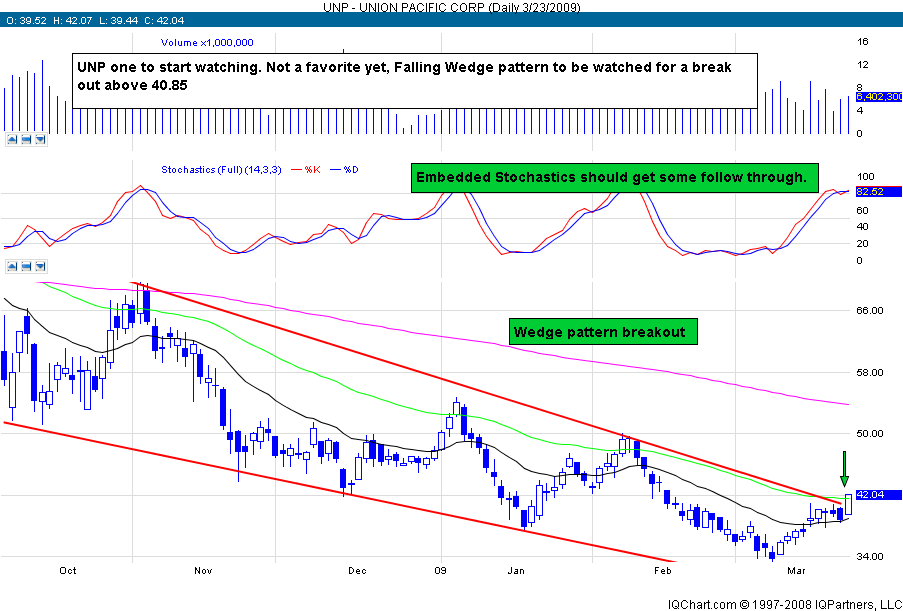Click the UNP - UNION PACIFIC CORP chart title
The image size is (903, 611).
tap(450, 6)
